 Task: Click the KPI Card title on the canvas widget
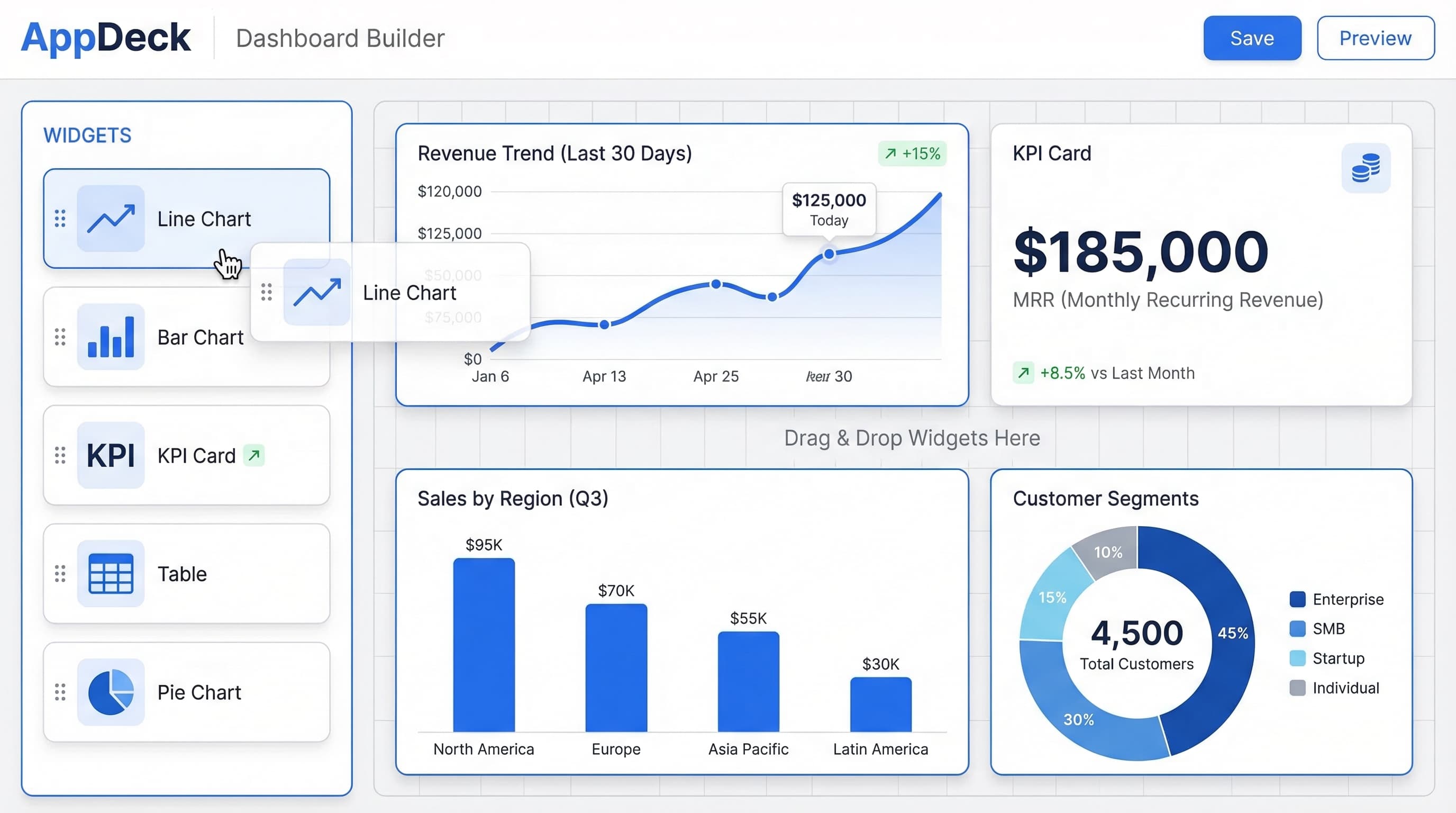[1052, 154]
